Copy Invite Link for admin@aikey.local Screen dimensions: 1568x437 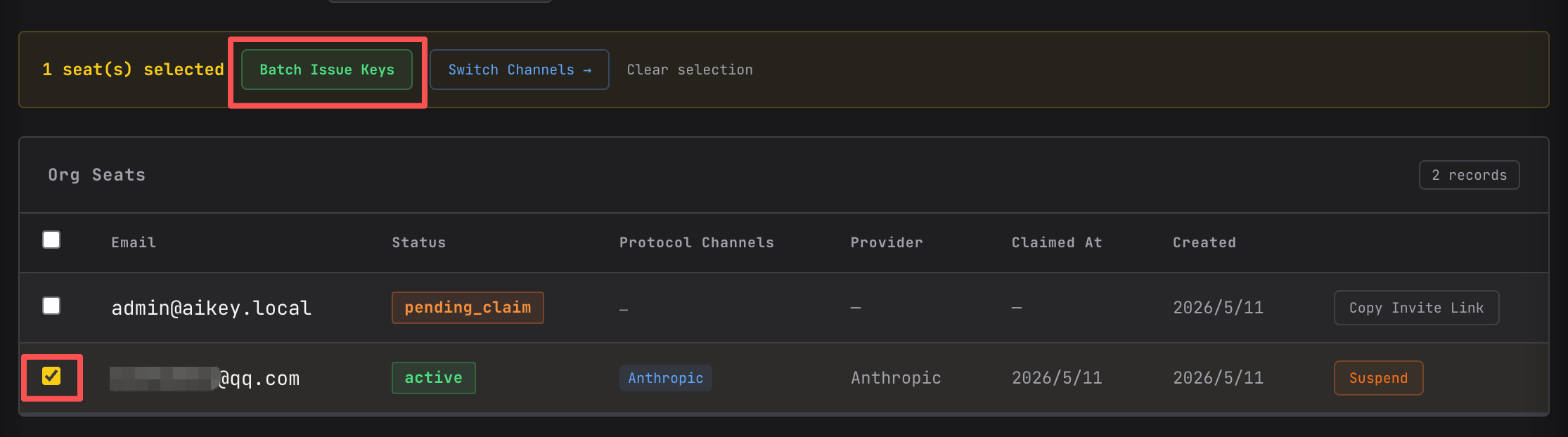[x=1417, y=308]
